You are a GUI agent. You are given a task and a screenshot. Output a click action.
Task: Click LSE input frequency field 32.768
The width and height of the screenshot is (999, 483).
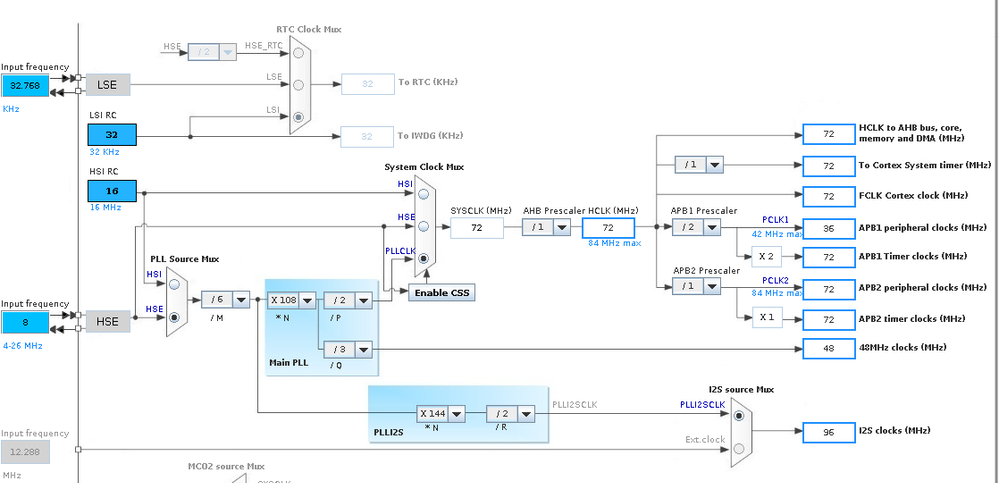point(25,85)
